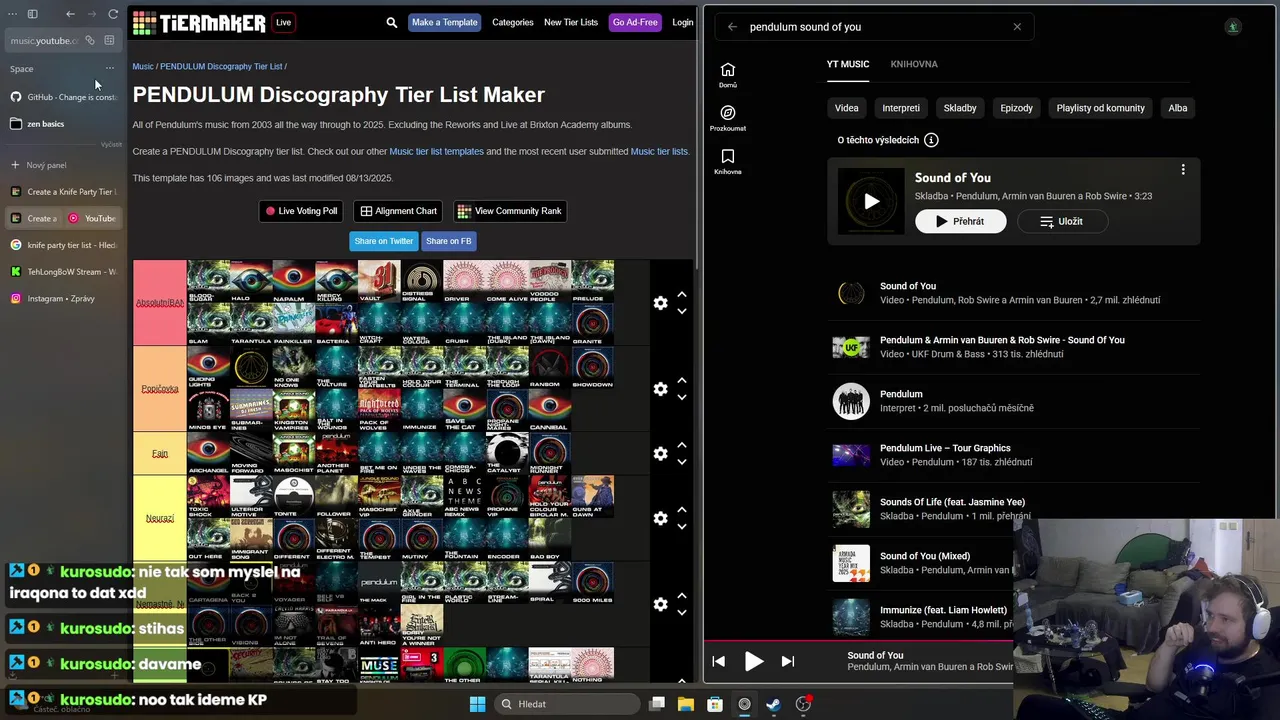
Task: Open the Zen browser three-dots menu
Action: [x=12, y=14]
